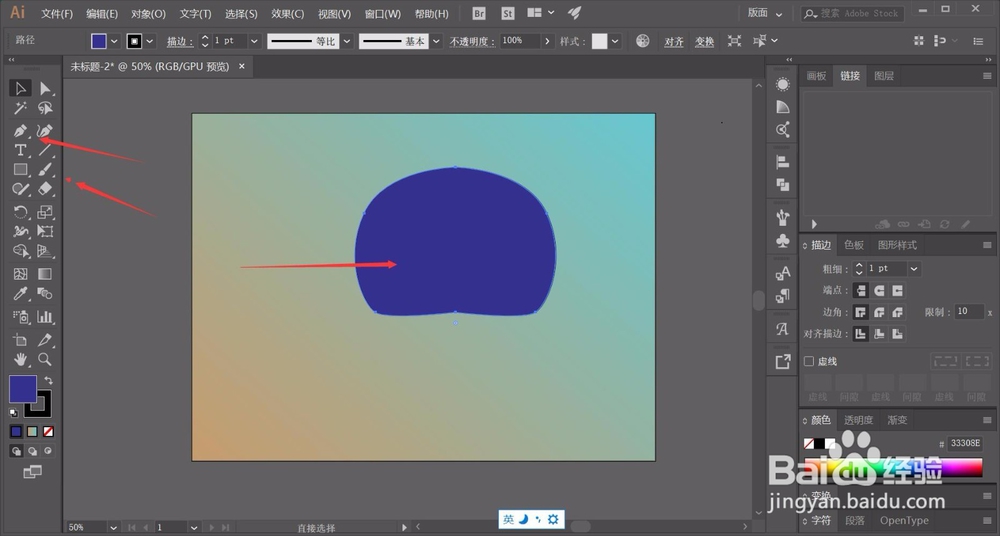This screenshot has height=536, width=1000.
Task: Select the Eyedropper tool
Action: coord(20,294)
